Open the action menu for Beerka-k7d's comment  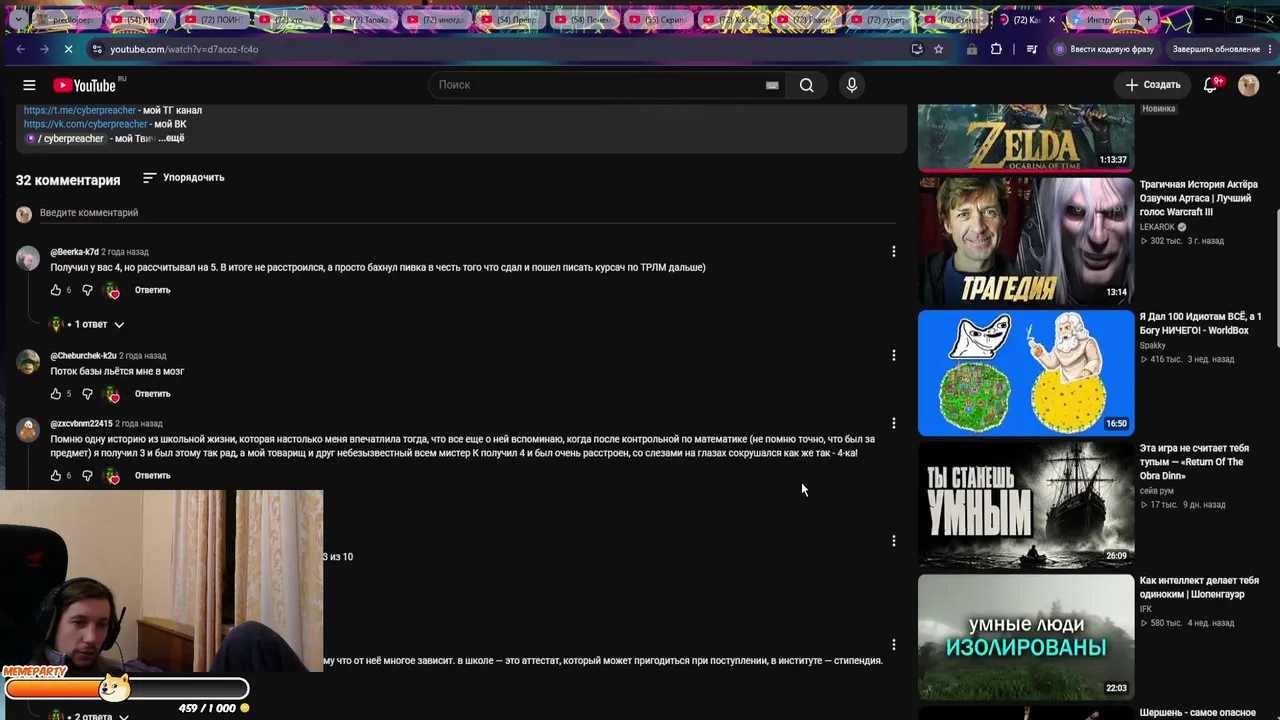(x=894, y=252)
